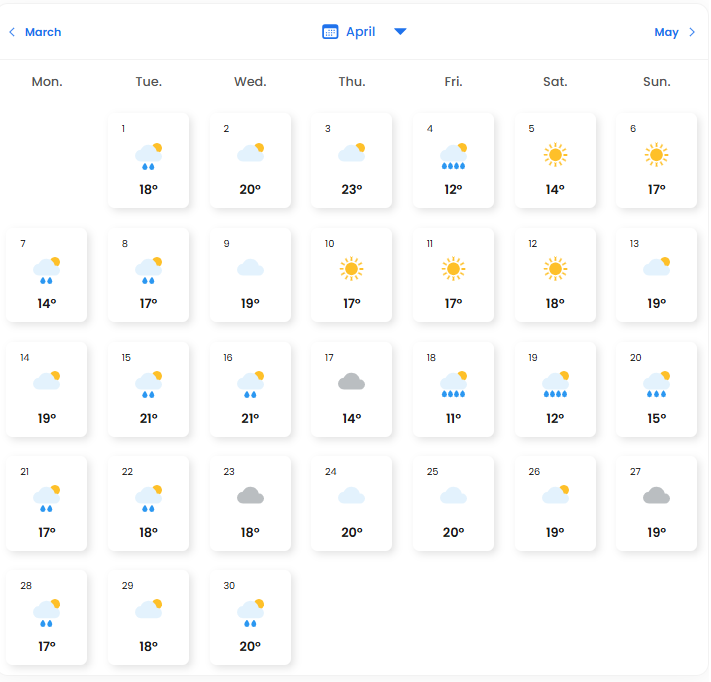Click the 23° temperature on April 3
The height and width of the screenshot is (682, 711).
[x=351, y=189]
